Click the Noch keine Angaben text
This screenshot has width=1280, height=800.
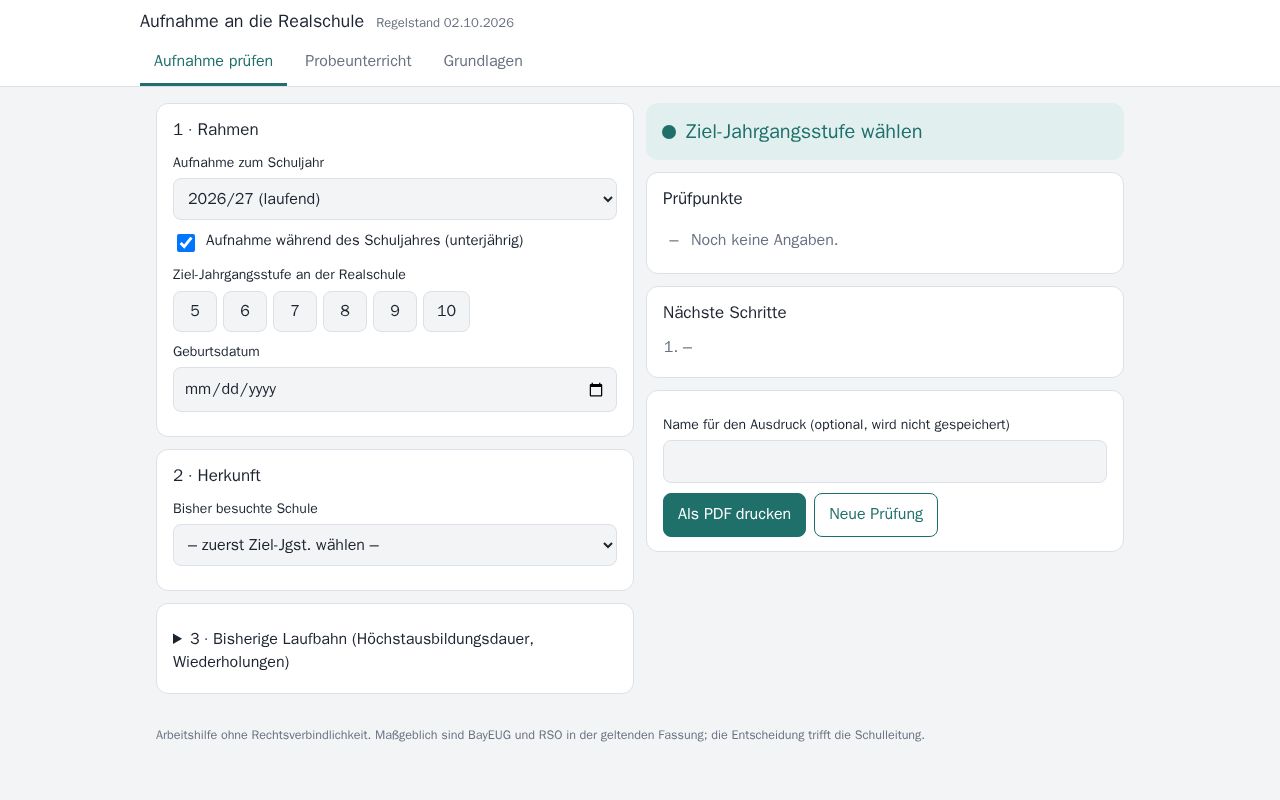coord(764,240)
